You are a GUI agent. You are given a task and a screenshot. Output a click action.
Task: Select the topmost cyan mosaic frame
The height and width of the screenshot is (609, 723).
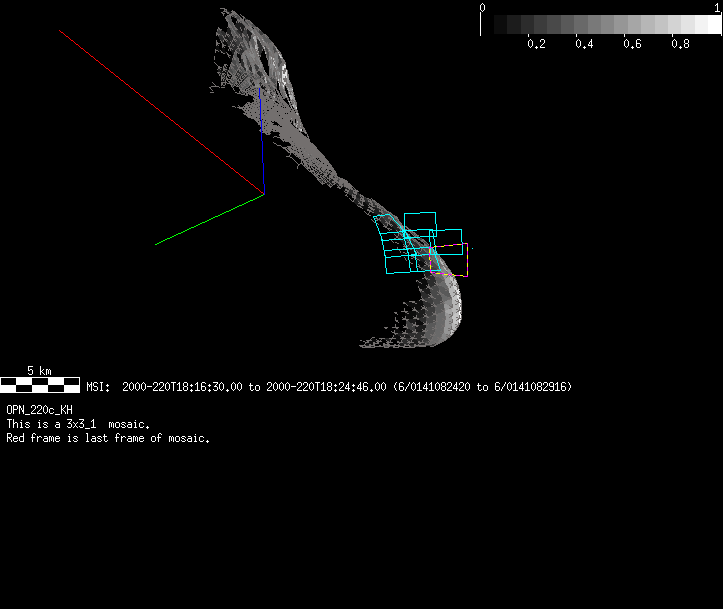coord(420,223)
